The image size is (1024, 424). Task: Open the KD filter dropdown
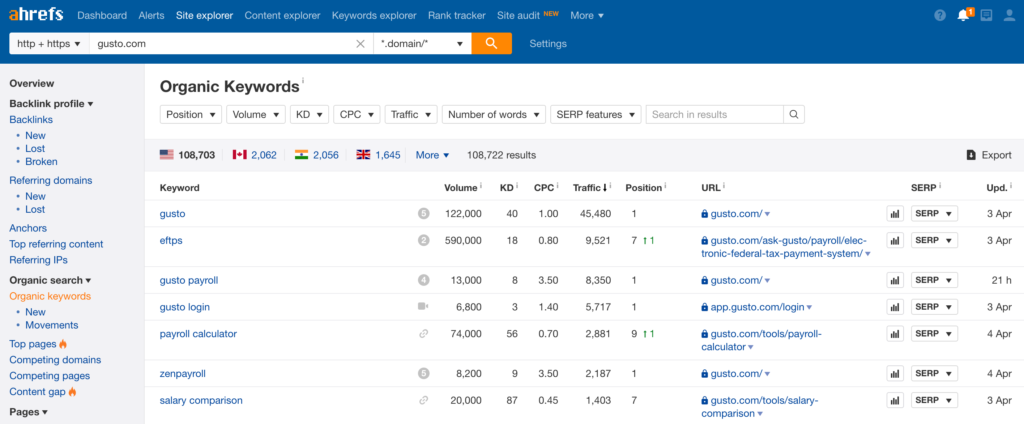309,114
